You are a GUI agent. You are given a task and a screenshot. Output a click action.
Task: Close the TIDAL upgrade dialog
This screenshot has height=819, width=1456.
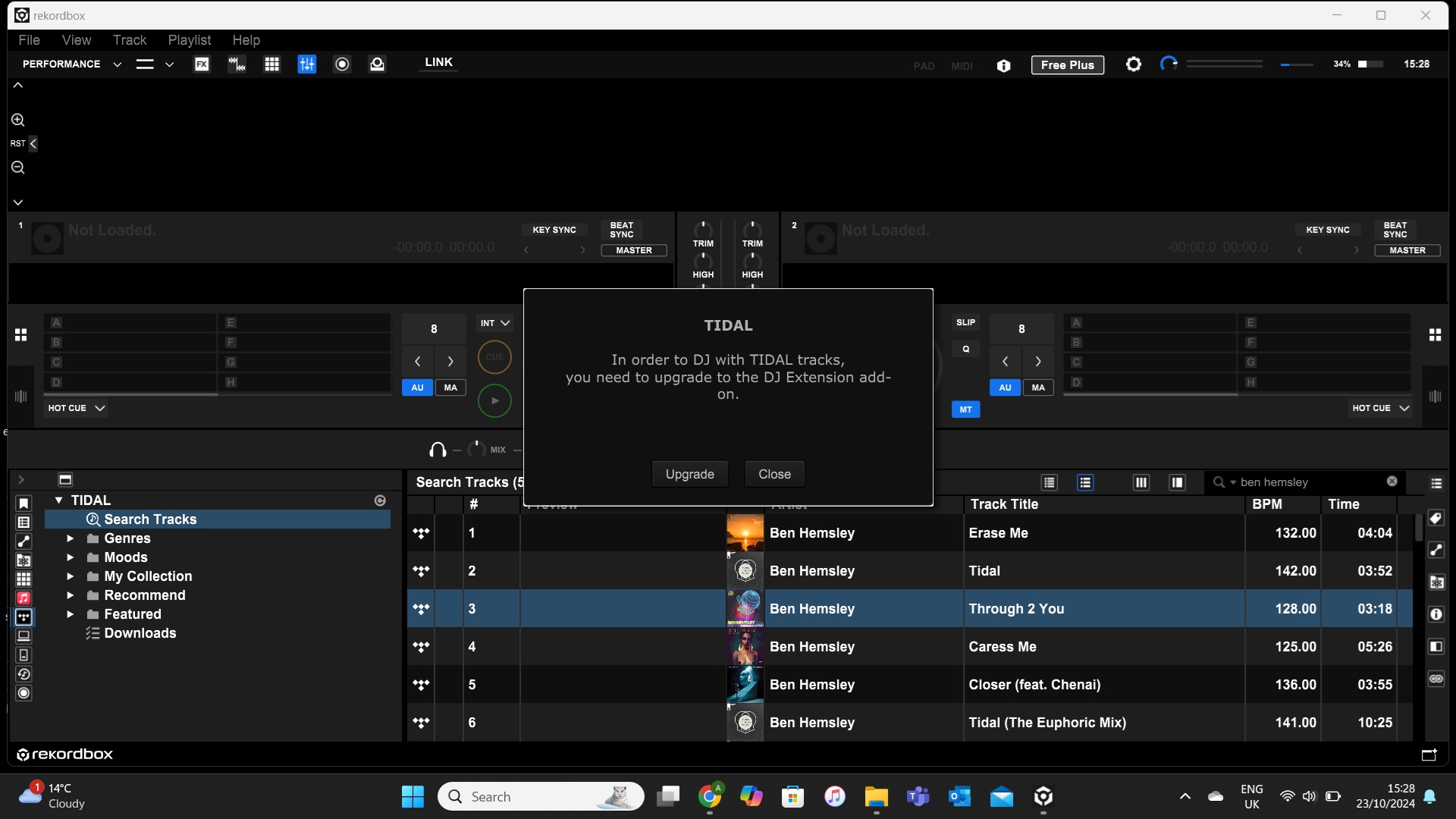coord(774,474)
